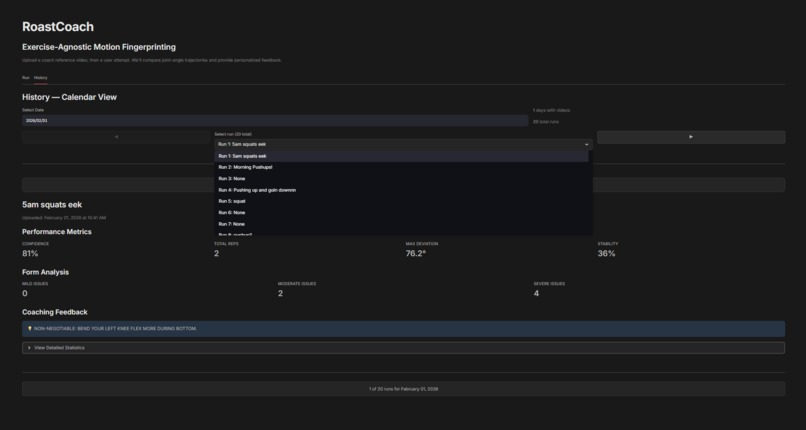Click the '1 of 20 runs for February 01, 2026' bar

coord(404,389)
